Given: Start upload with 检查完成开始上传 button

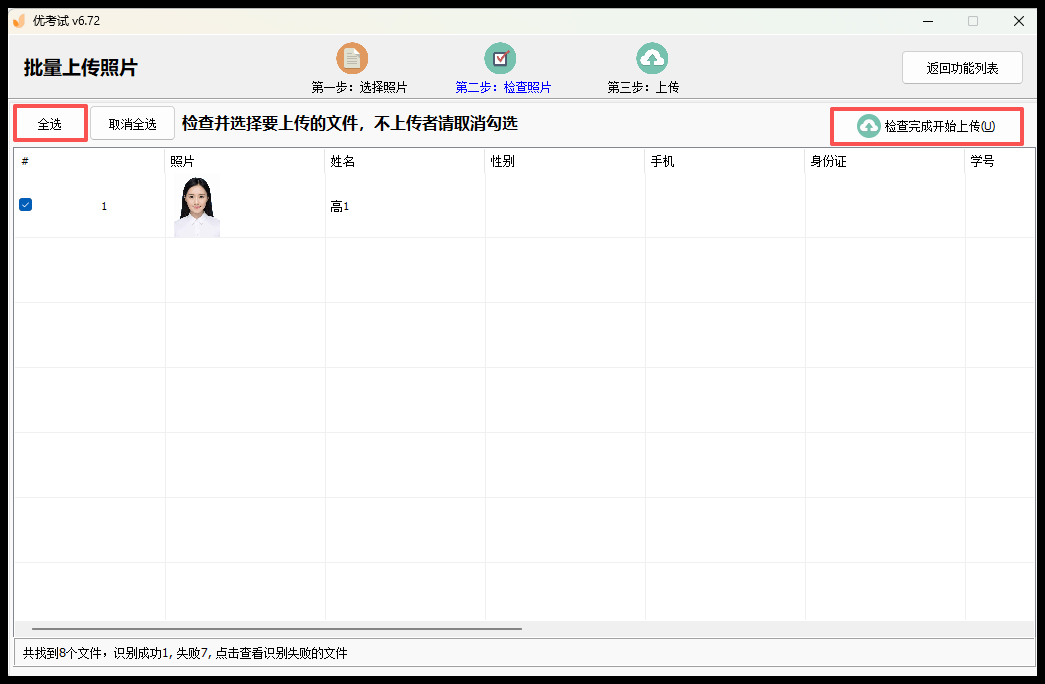Looking at the screenshot, I should 926,126.
